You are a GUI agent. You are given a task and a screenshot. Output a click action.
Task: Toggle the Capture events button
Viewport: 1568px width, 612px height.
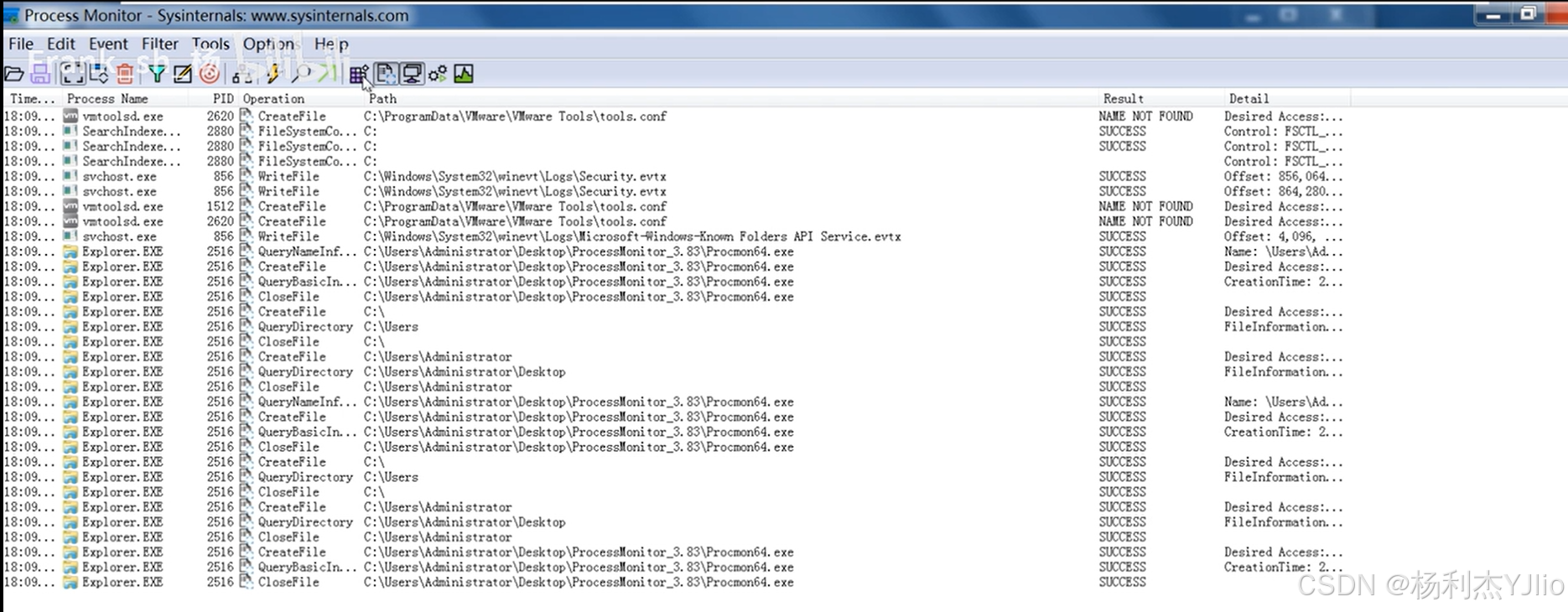(x=72, y=75)
